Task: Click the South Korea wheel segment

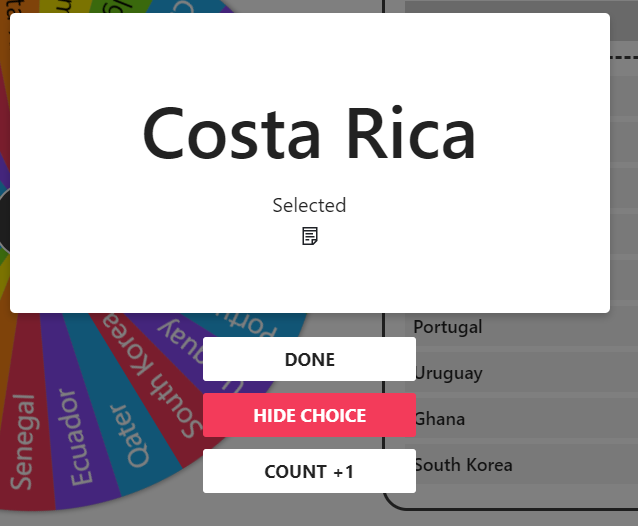Action: click(x=160, y=378)
